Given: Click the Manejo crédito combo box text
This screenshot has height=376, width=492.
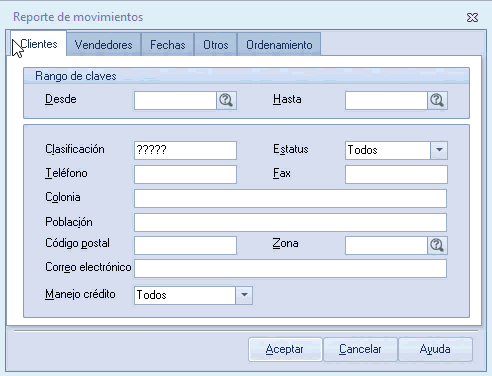Looking at the screenshot, I should coord(185,295).
